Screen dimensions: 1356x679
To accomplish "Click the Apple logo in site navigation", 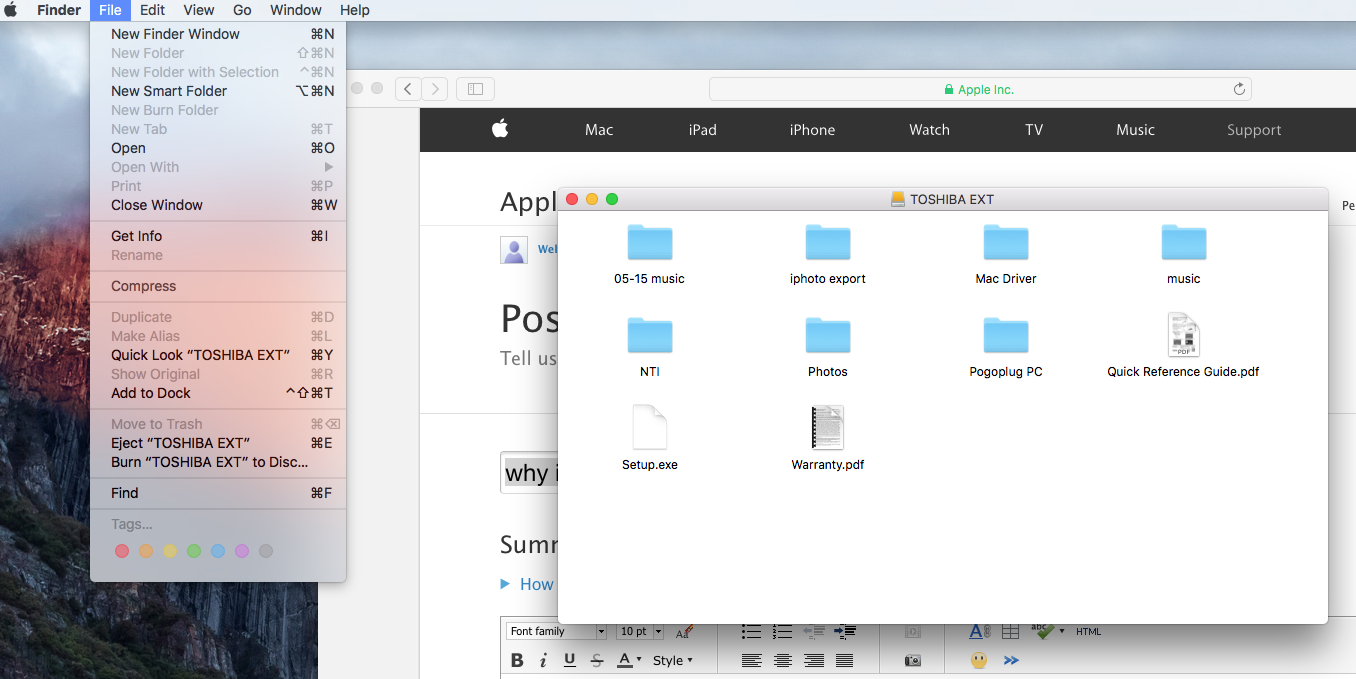I will point(500,129).
